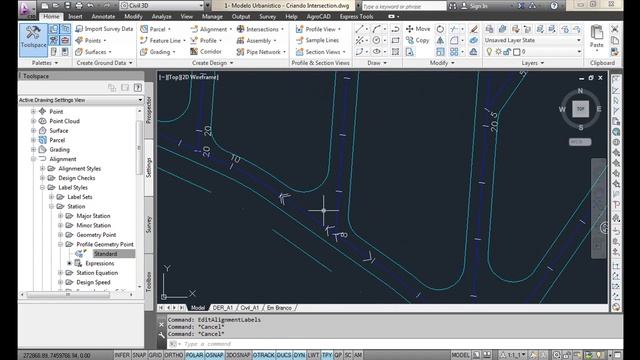Toggle DYN dynamic input in status bar

[299, 355]
